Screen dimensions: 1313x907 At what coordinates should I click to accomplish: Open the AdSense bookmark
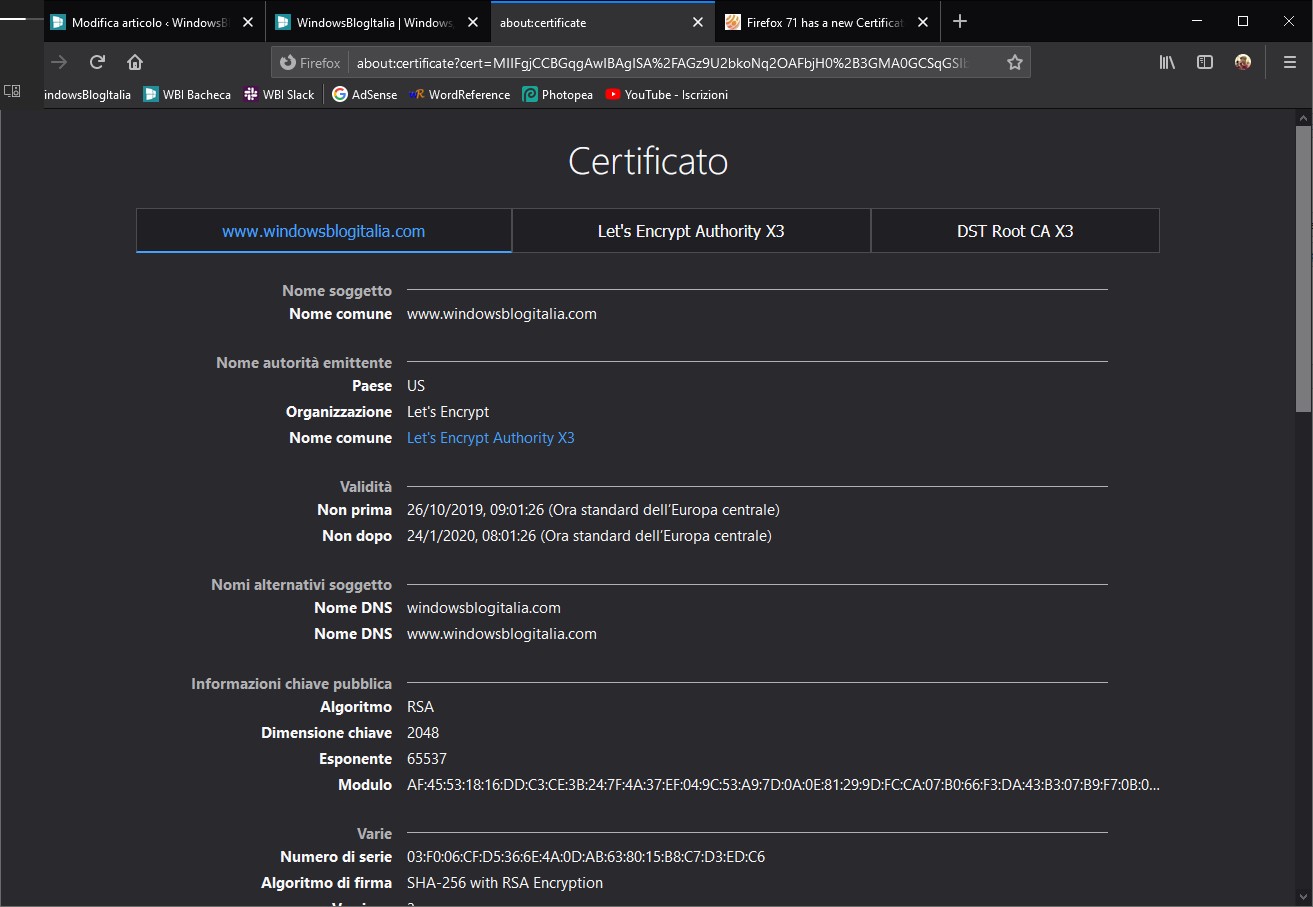pos(365,95)
